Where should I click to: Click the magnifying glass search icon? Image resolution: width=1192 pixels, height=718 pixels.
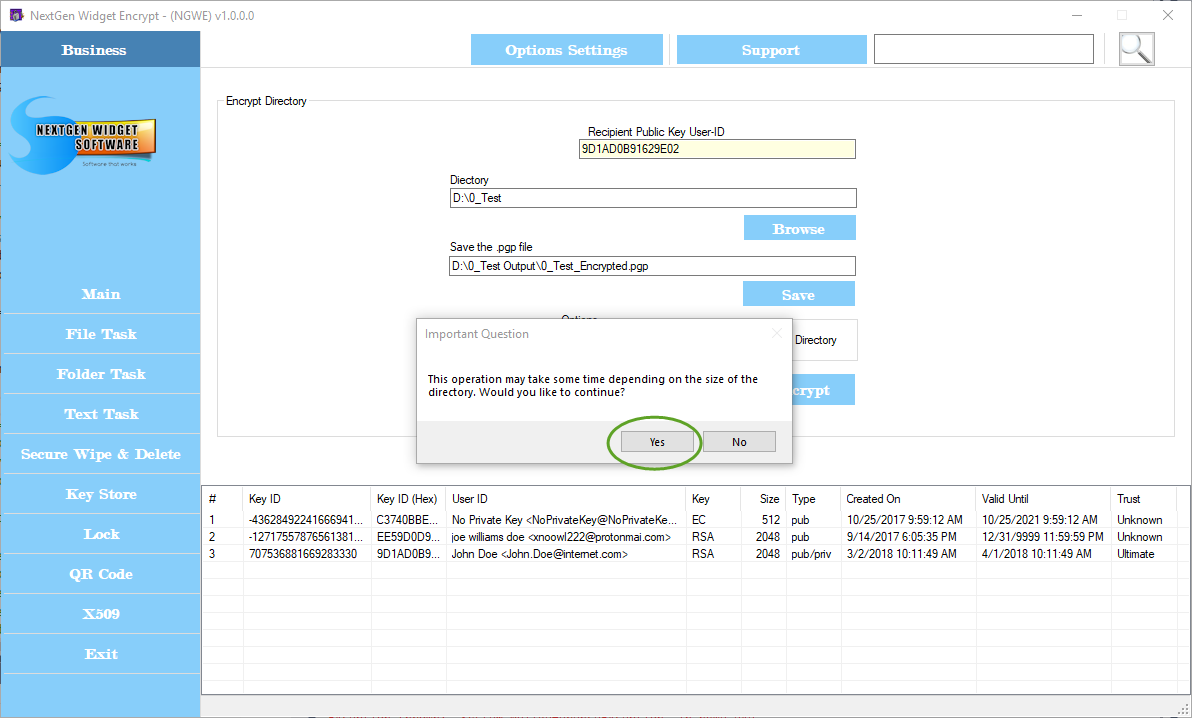[x=1137, y=49]
